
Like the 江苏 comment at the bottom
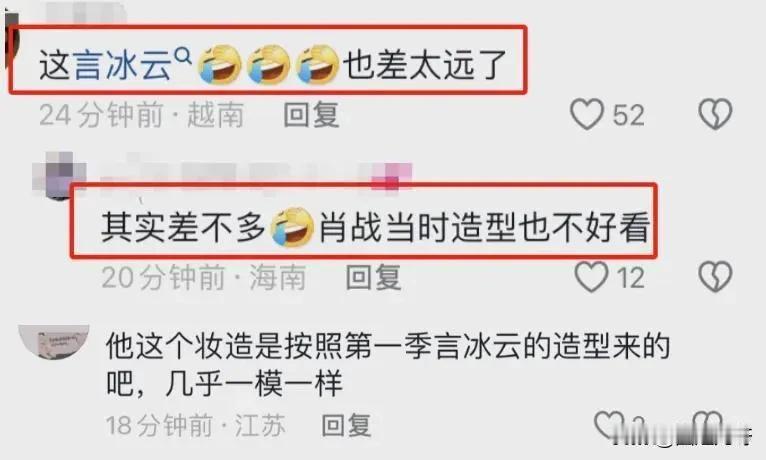coord(609,425)
